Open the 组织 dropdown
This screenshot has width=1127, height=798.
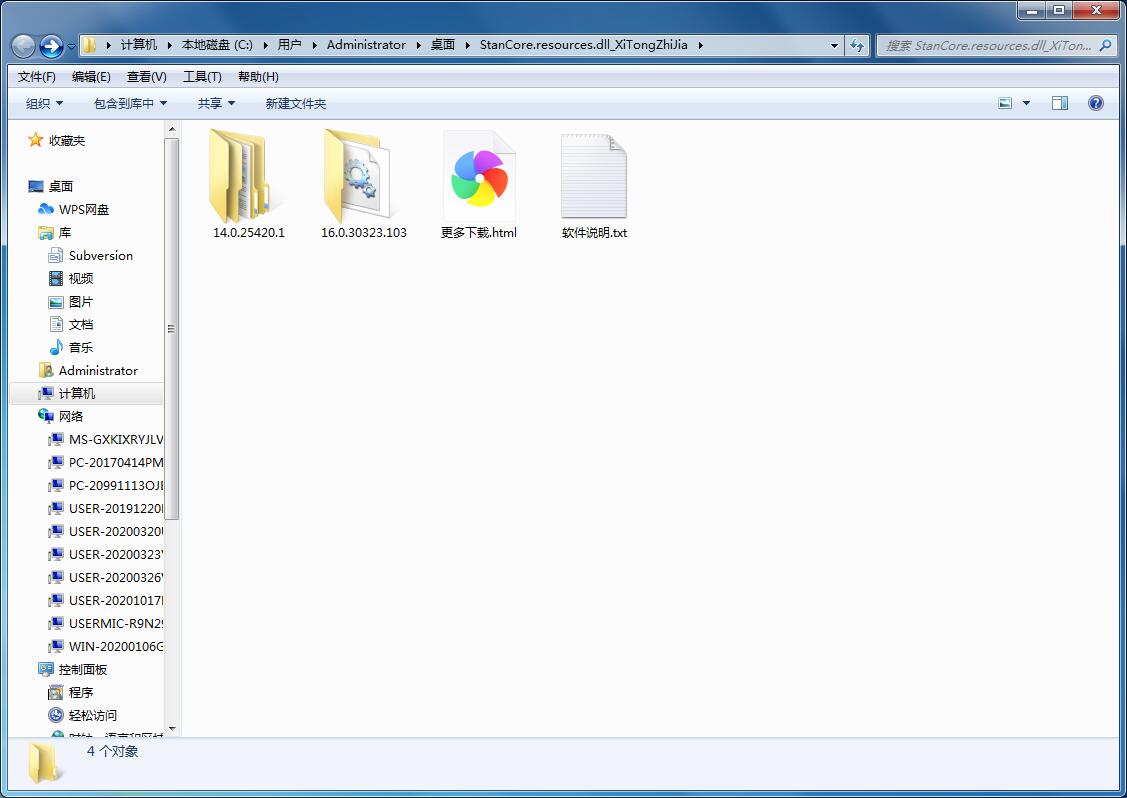[x=45, y=104]
